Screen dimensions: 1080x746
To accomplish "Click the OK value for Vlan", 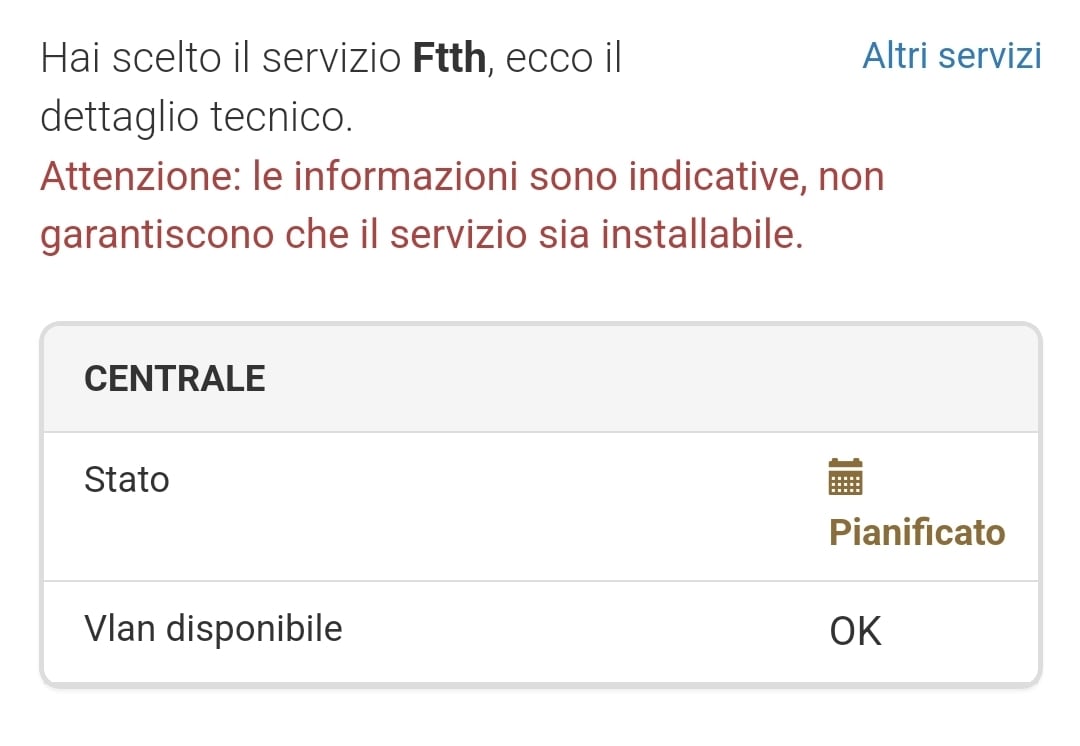I will pos(856,631).
